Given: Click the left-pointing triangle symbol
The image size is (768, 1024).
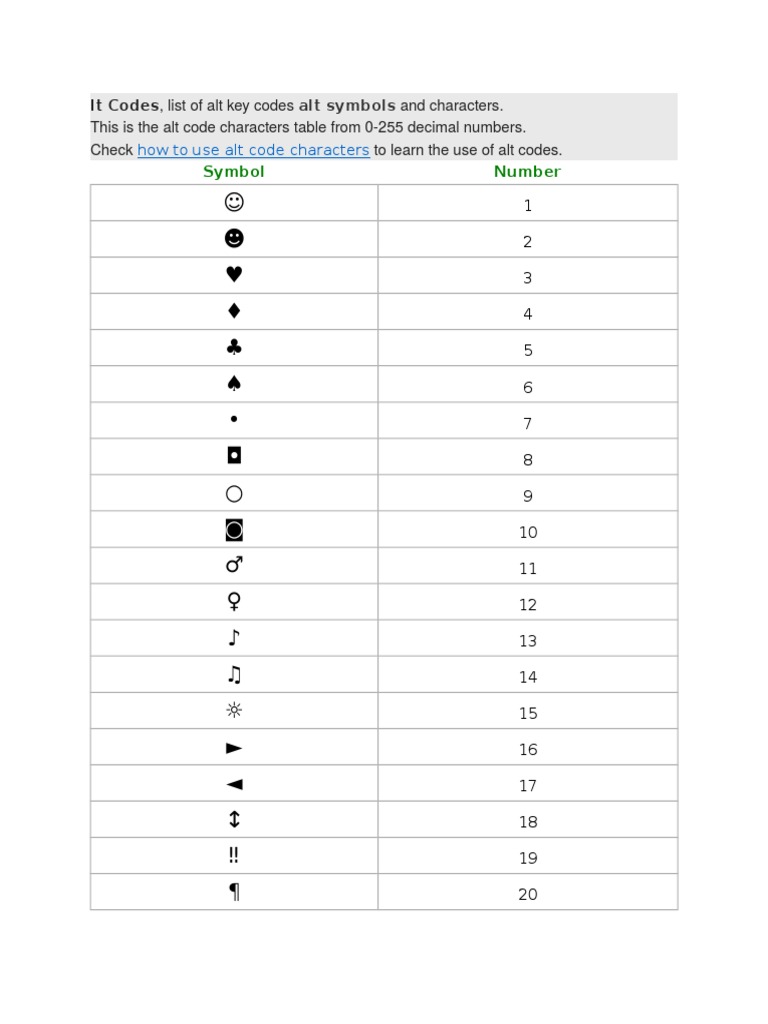Looking at the screenshot, I should tap(234, 784).
